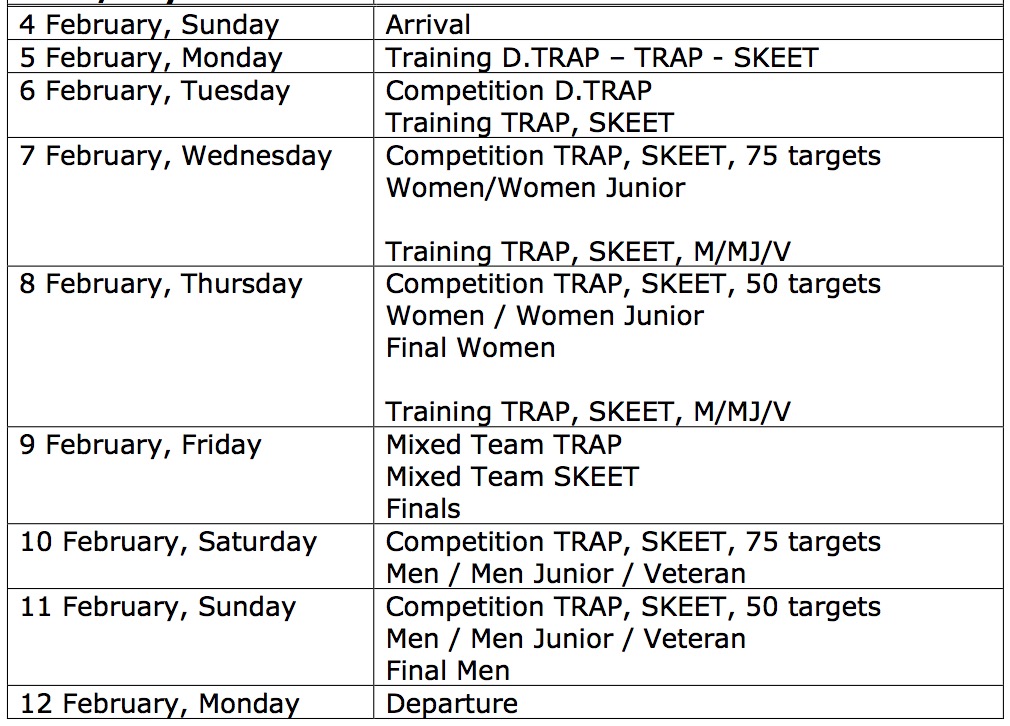Click '5 February, Monday' date cell
Screen dimensions: 1010x726
click(x=190, y=57)
